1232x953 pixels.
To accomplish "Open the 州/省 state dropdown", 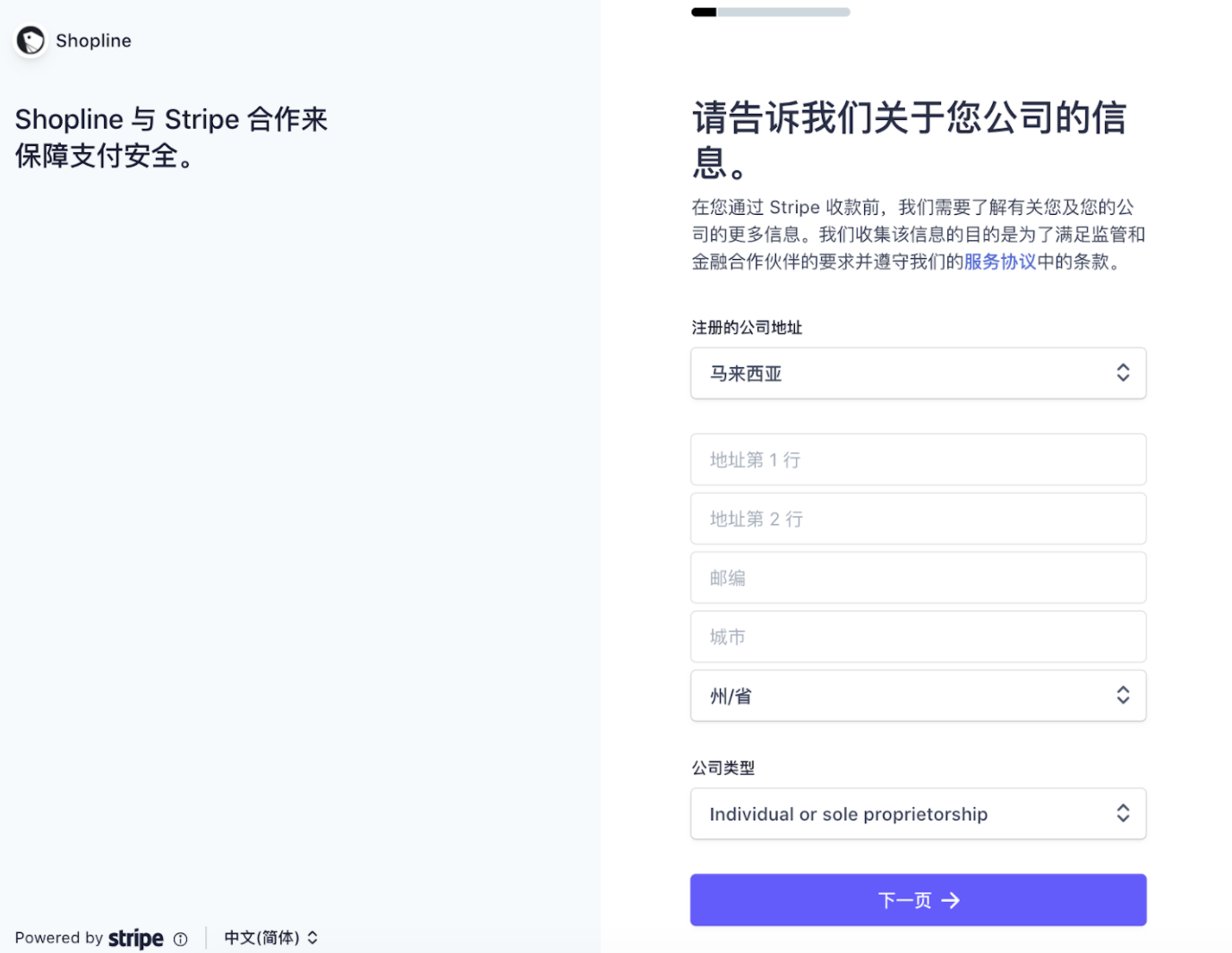I will [918, 696].
